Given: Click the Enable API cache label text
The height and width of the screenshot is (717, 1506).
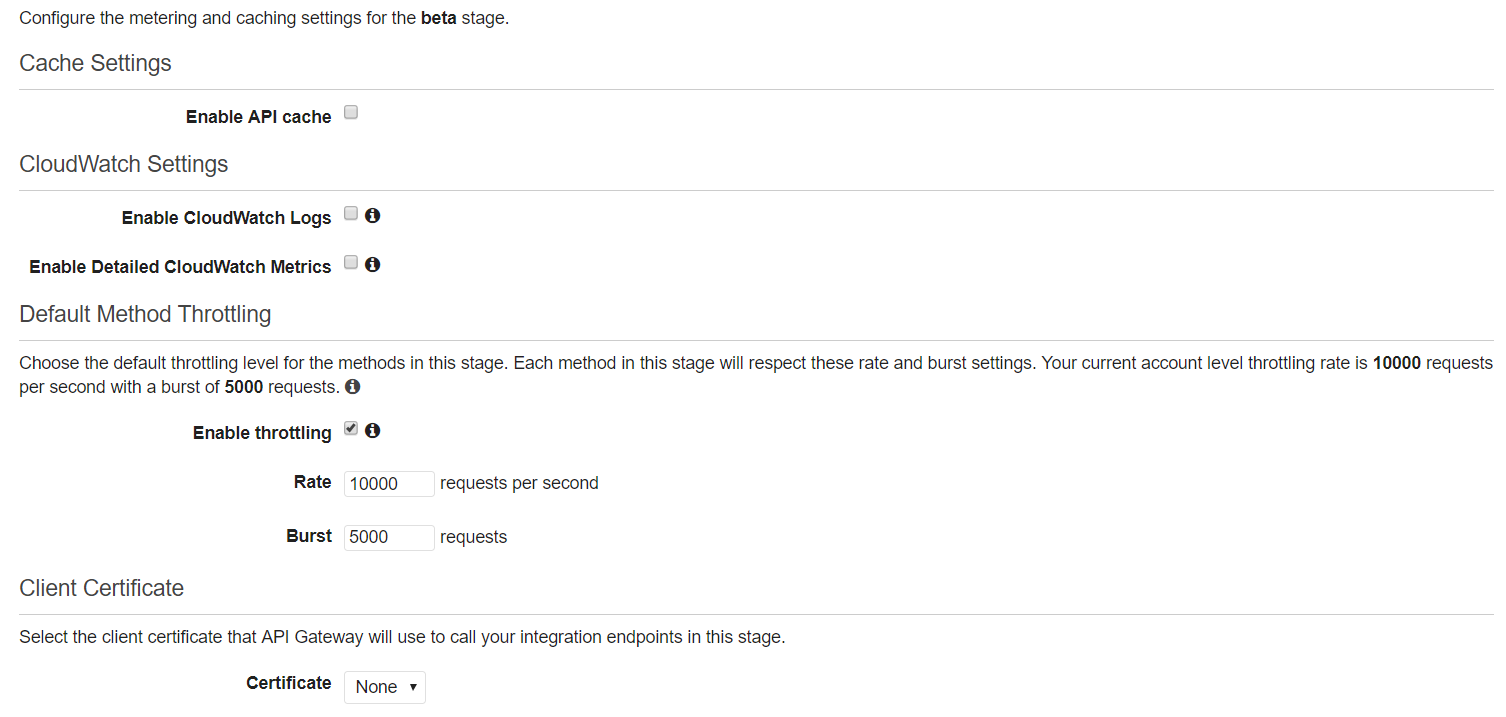Looking at the screenshot, I should 259,117.
